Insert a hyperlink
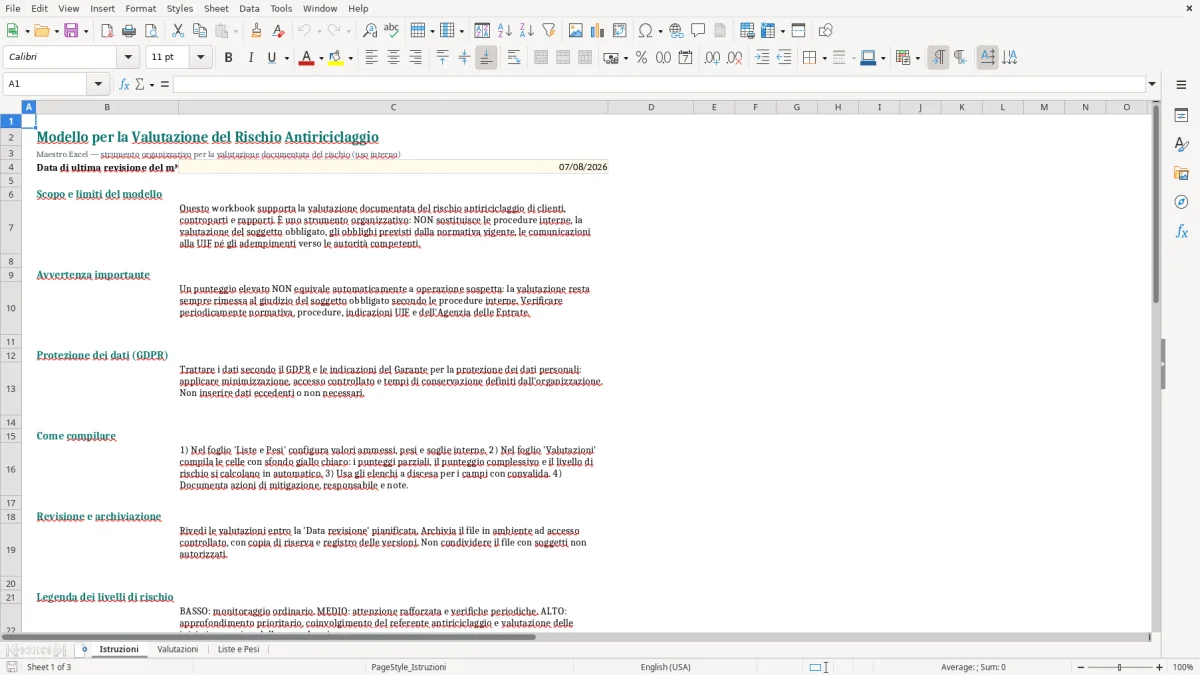This screenshot has height=675, width=1200. tap(676, 31)
